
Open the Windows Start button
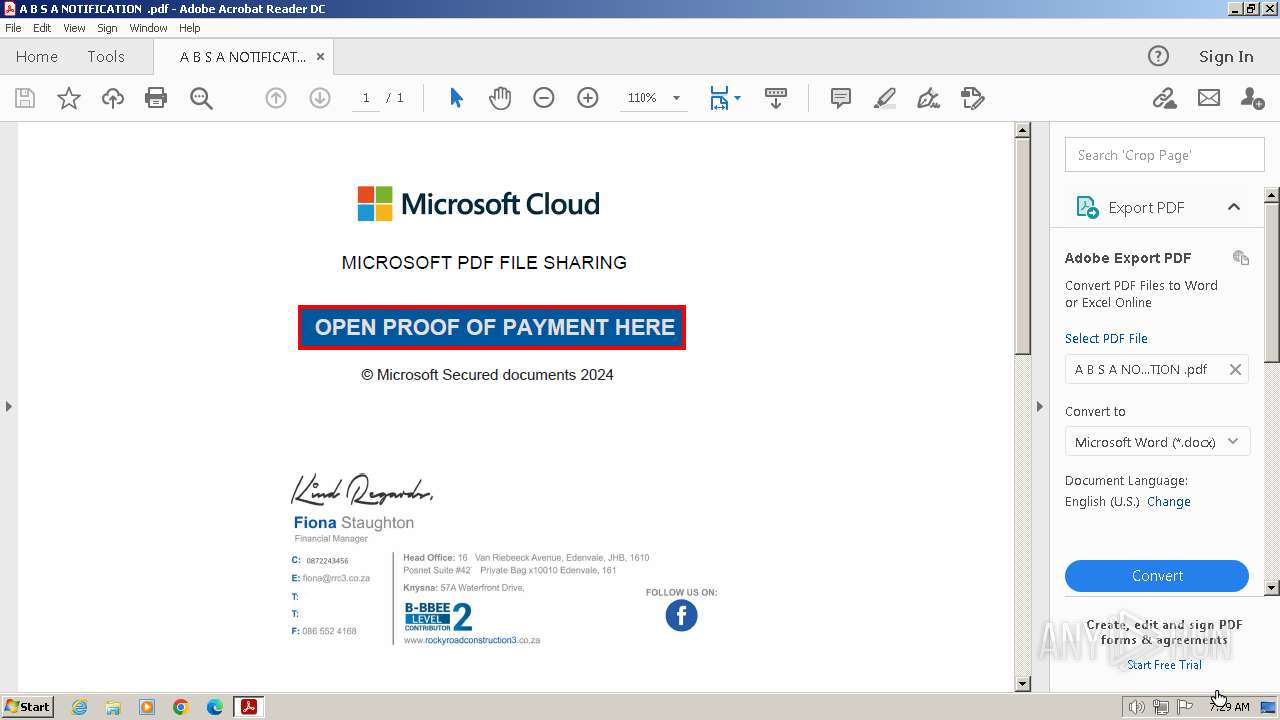click(x=28, y=707)
